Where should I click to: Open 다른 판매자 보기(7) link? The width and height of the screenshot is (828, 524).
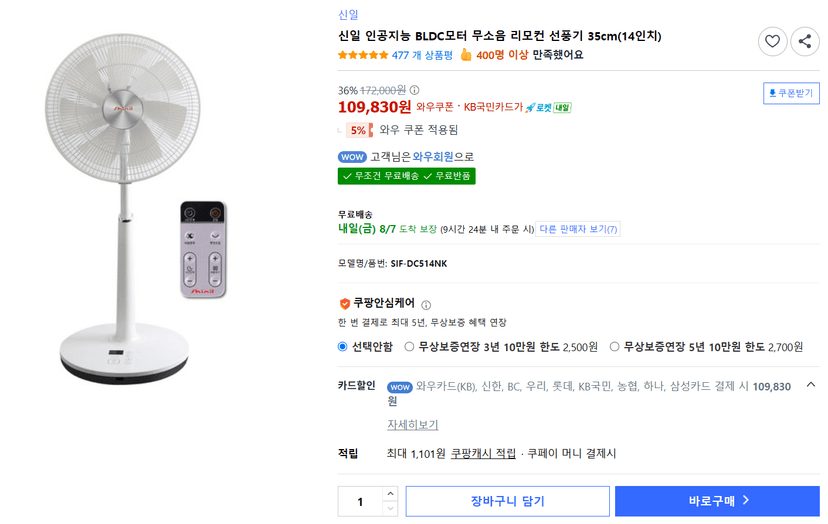tap(578, 229)
